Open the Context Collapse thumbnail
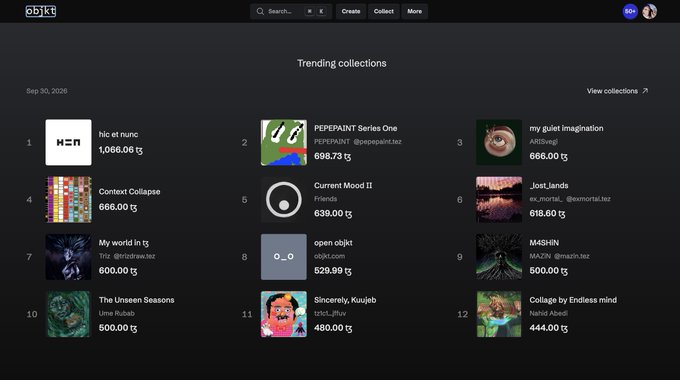This screenshot has width=680, height=380. [69, 200]
